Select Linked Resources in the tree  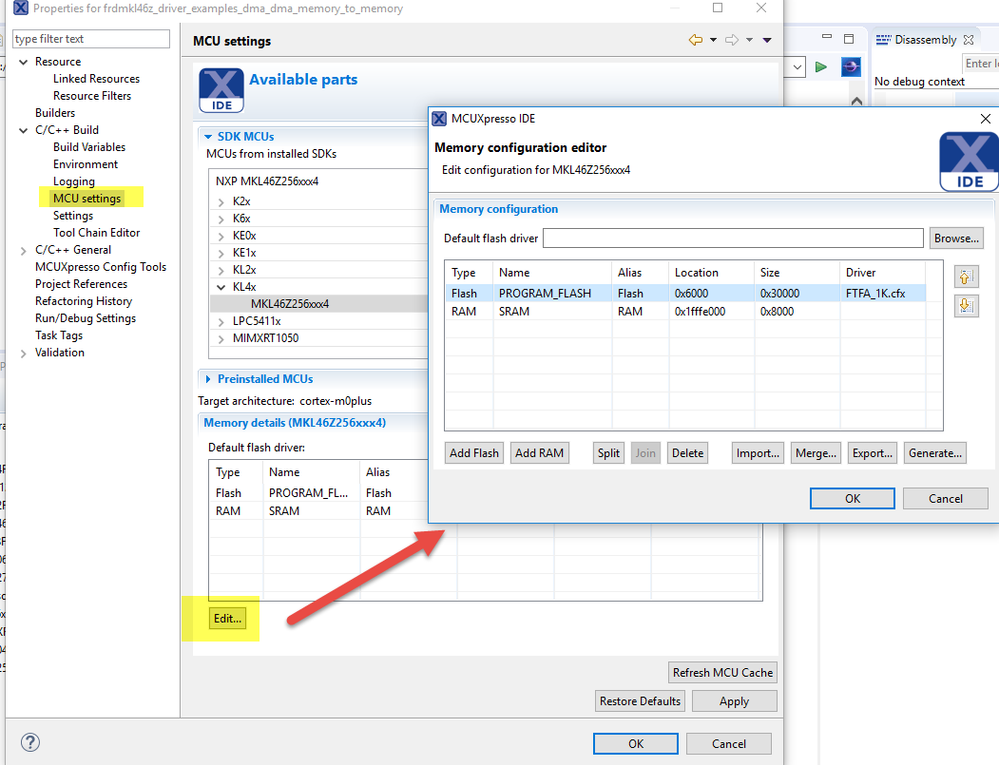click(96, 78)
